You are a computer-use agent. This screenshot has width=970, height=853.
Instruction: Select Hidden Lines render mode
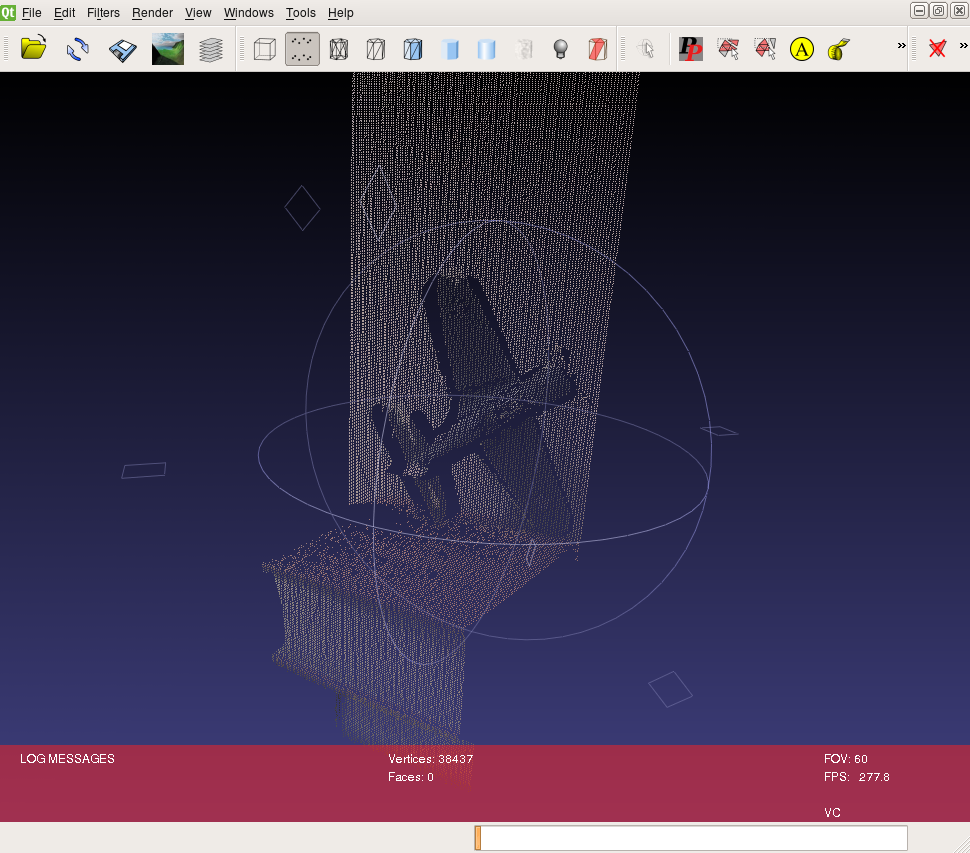click(376, 48)
